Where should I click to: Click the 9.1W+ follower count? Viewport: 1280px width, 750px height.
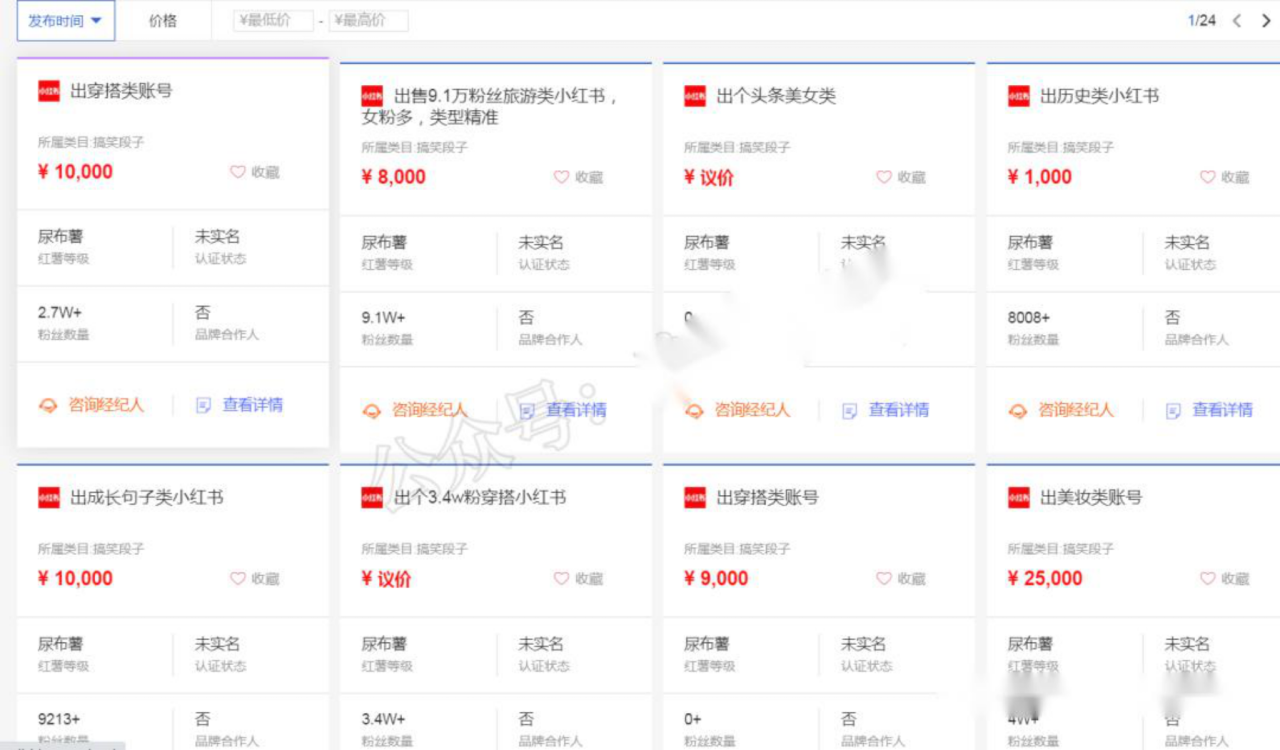(x=383, y=317)
